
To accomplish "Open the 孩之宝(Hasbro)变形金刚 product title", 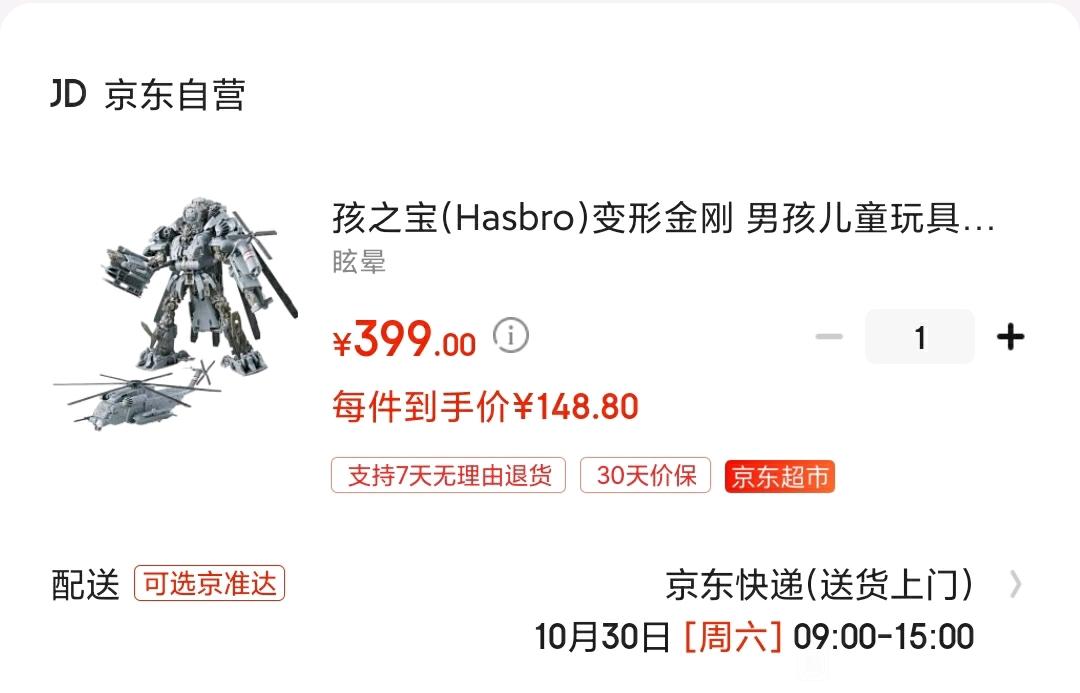I will tap(663, 218).
